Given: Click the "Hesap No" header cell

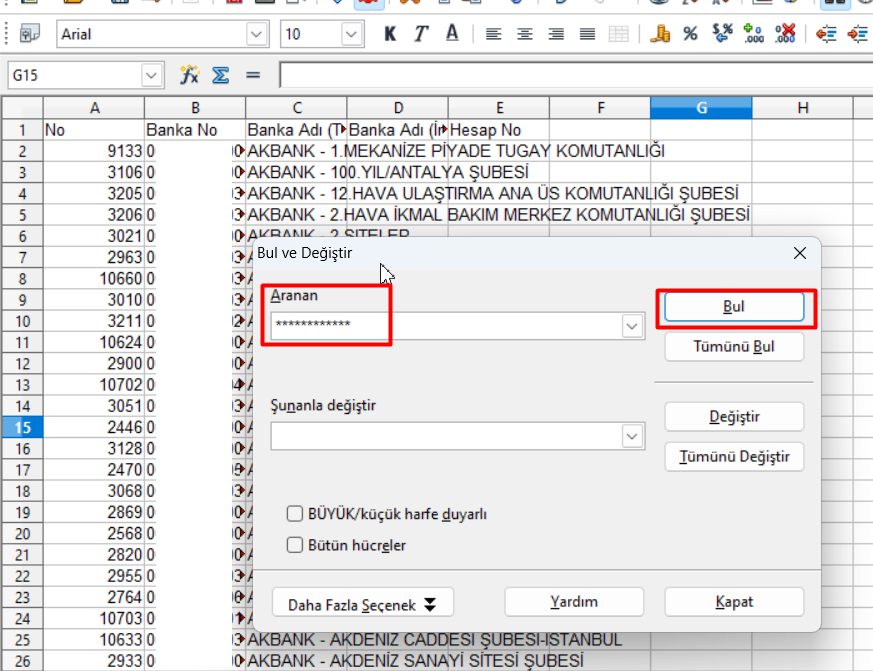Looking at the screenshot, I should tap(499, 130).
